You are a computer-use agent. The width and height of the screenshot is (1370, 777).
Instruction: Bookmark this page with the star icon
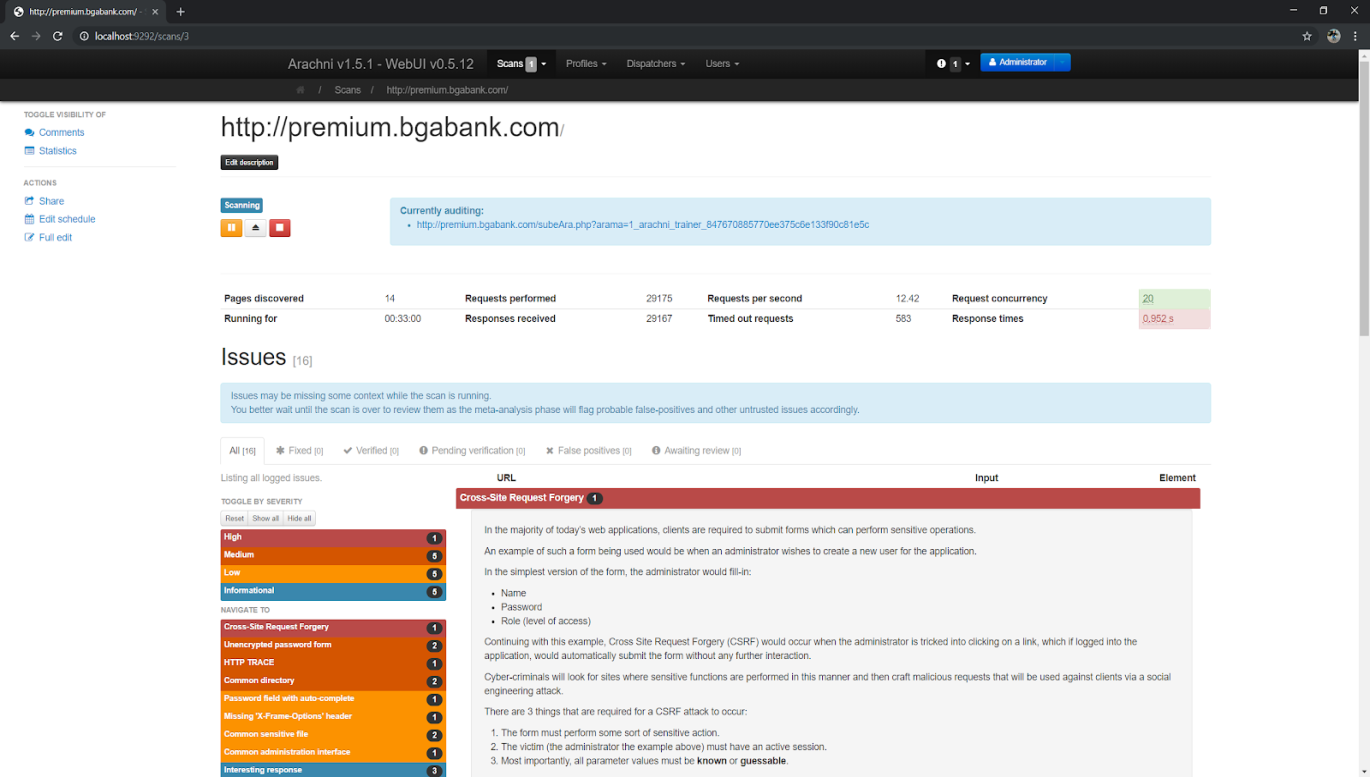pos(1307,36)
